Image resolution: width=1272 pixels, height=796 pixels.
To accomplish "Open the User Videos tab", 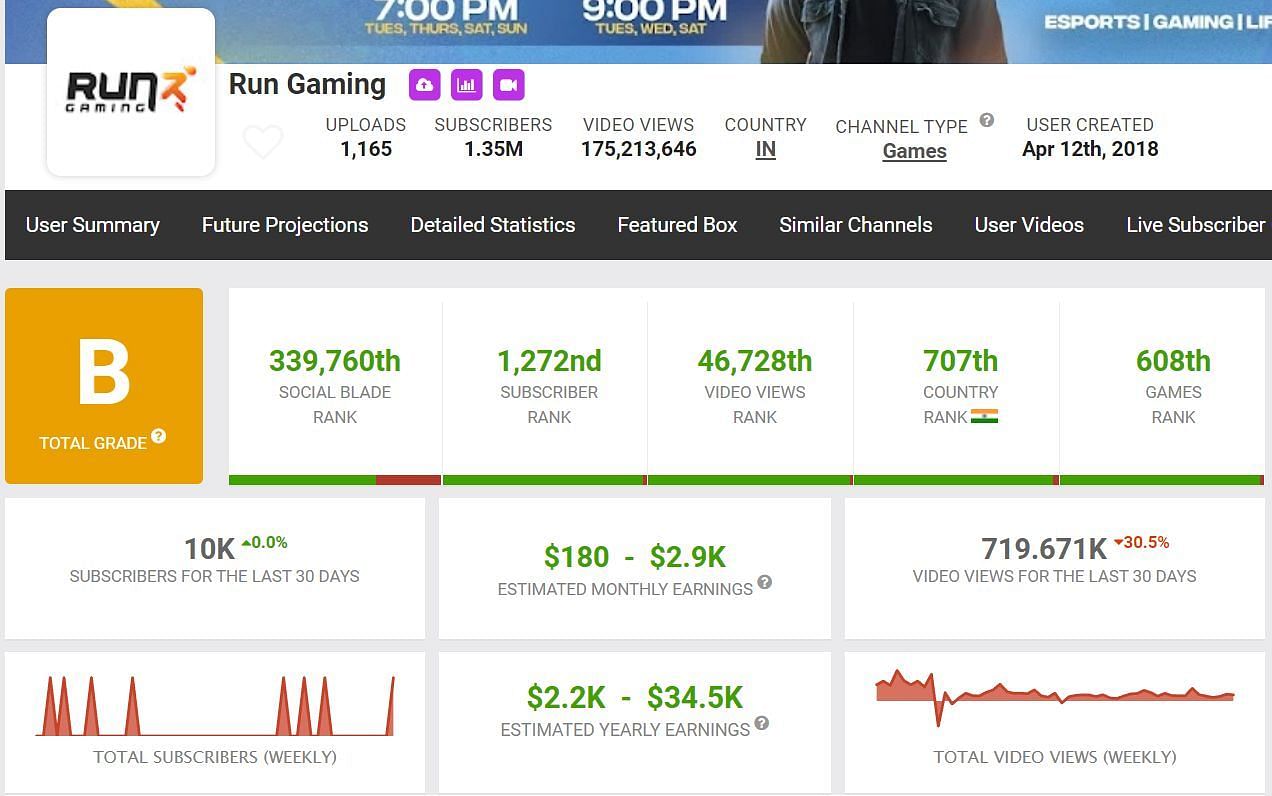I will 1029,225.
